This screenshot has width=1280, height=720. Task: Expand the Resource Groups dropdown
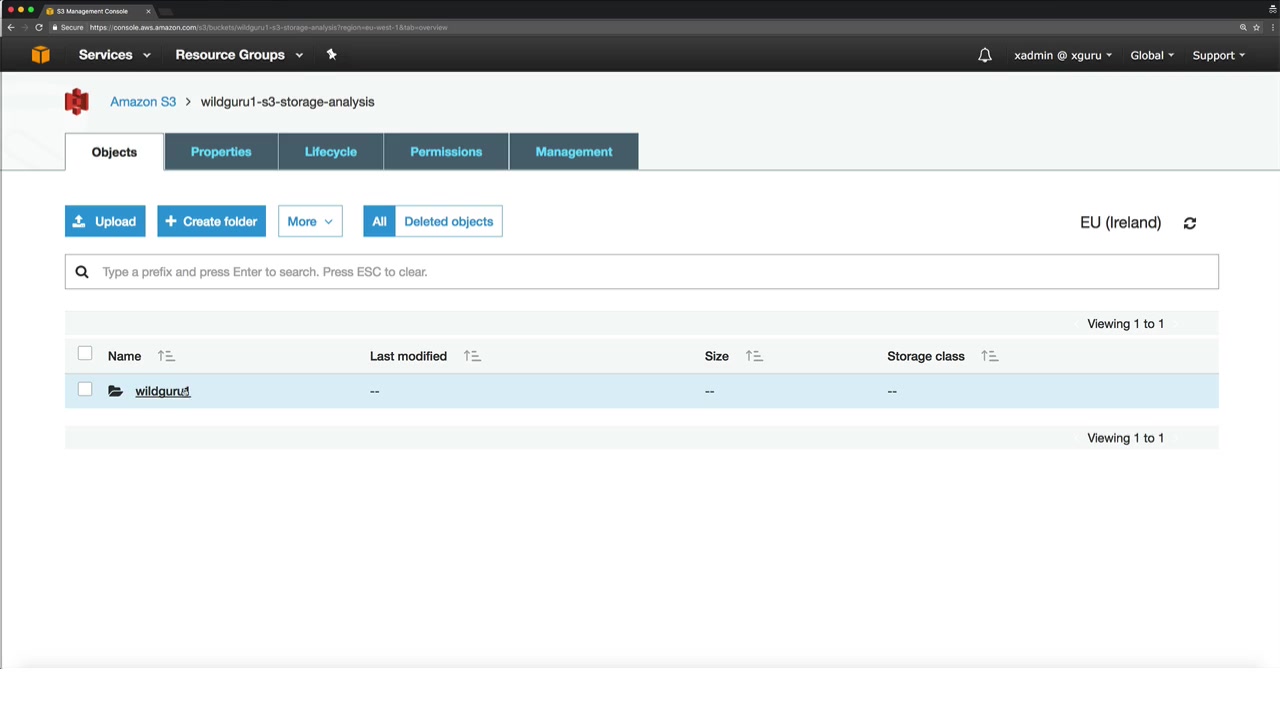click(x=239, y=55)
